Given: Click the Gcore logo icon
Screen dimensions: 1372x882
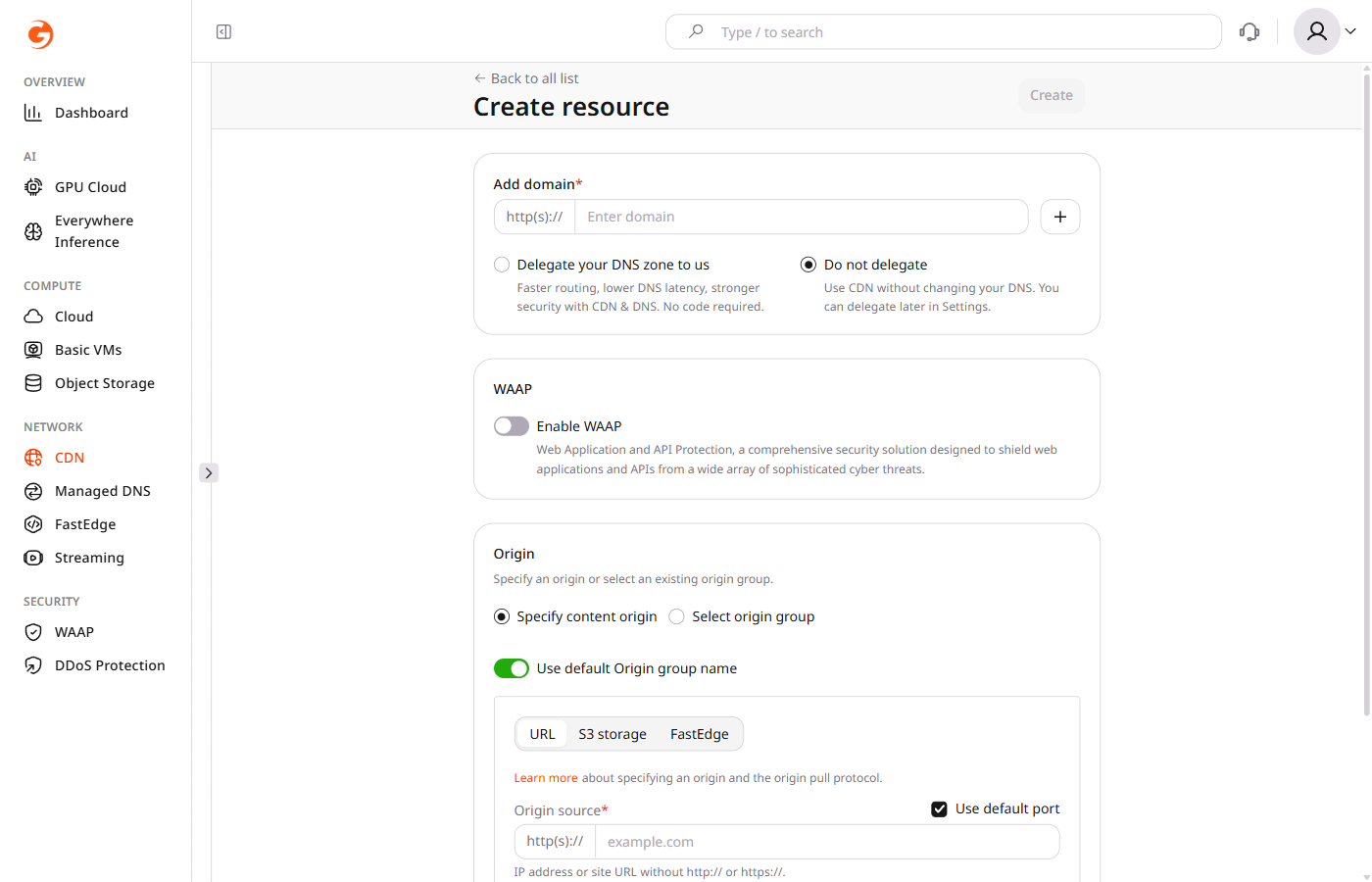Looking at the screenshot, I should [x=40, y=34].
